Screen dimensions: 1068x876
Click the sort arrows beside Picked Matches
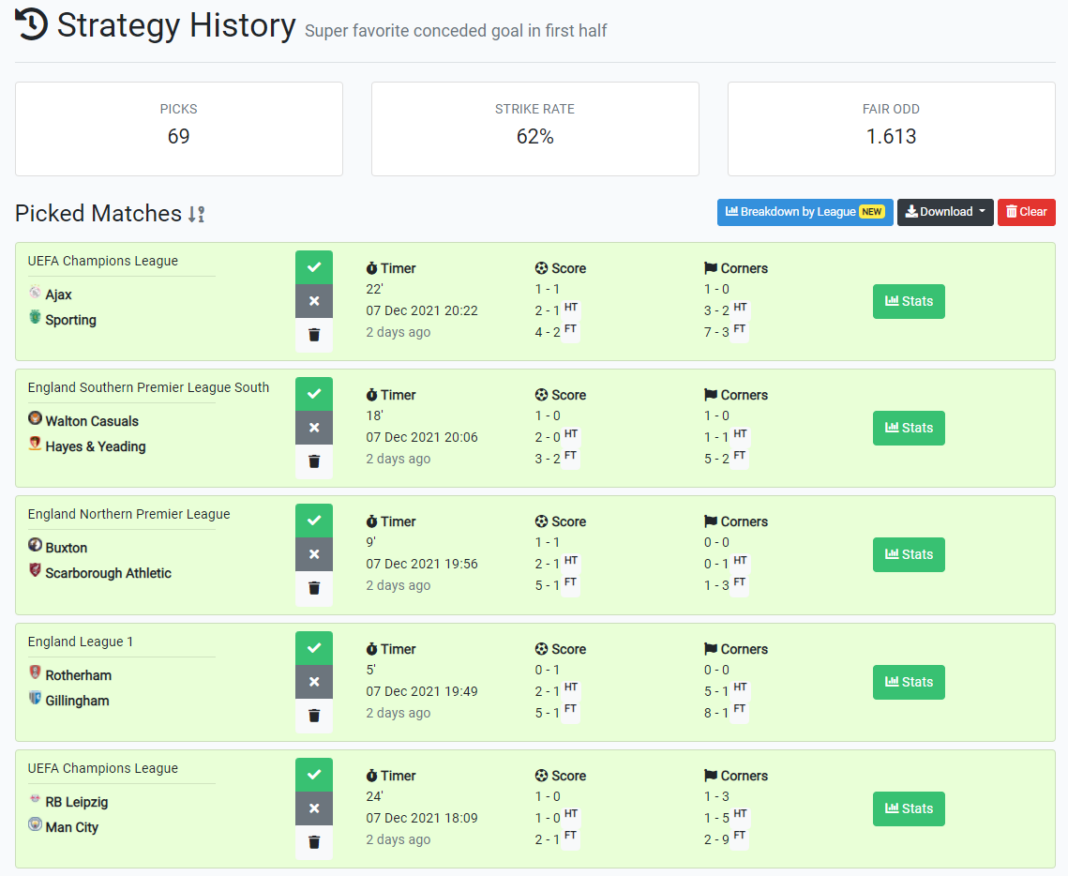(x=196, y=213)
